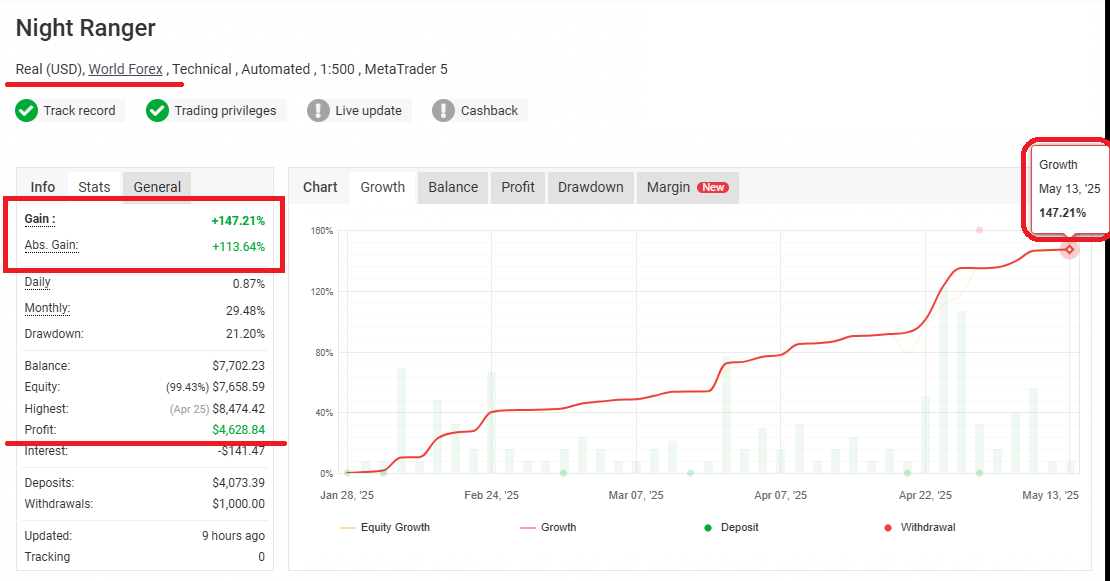Screen dimensions: 1110x581
Task: Show the Drawdown chart tab
Action: pyautogui.click(x=590, y=187)
